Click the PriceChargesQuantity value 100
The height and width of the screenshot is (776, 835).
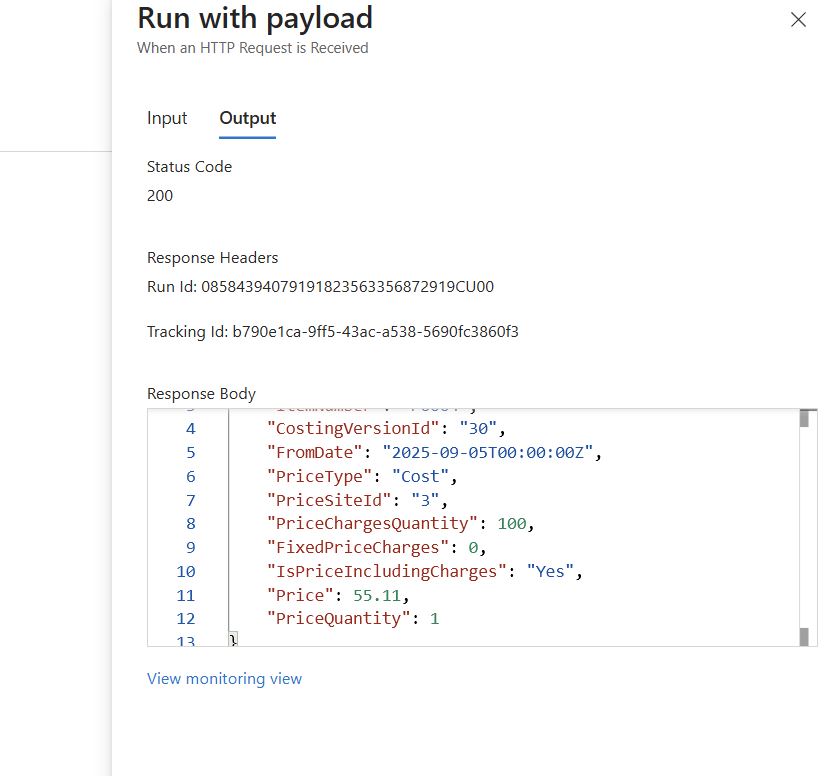[511, 523]
